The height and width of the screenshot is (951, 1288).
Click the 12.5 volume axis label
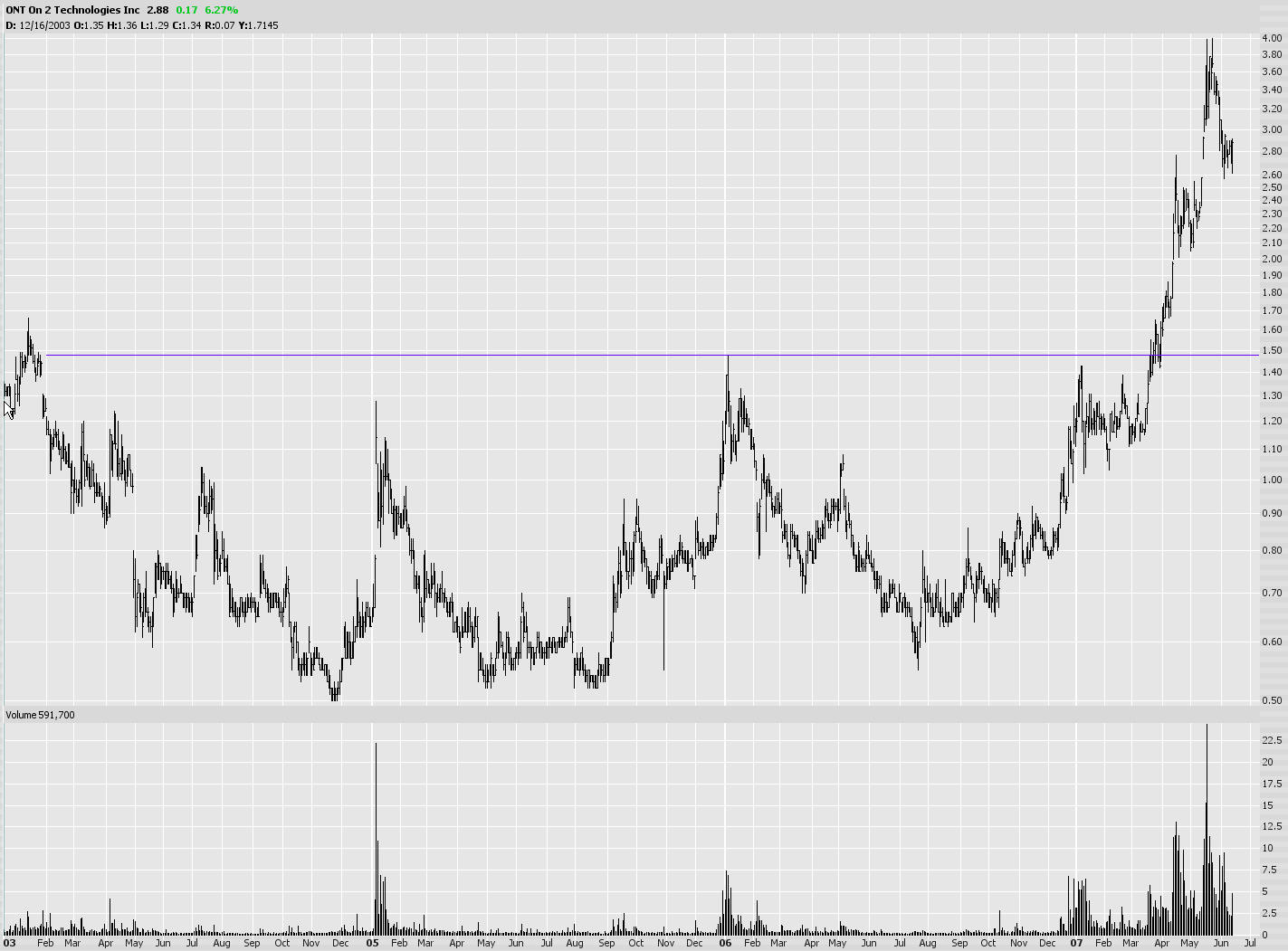pyautogui.click(x=1272, y=826)
